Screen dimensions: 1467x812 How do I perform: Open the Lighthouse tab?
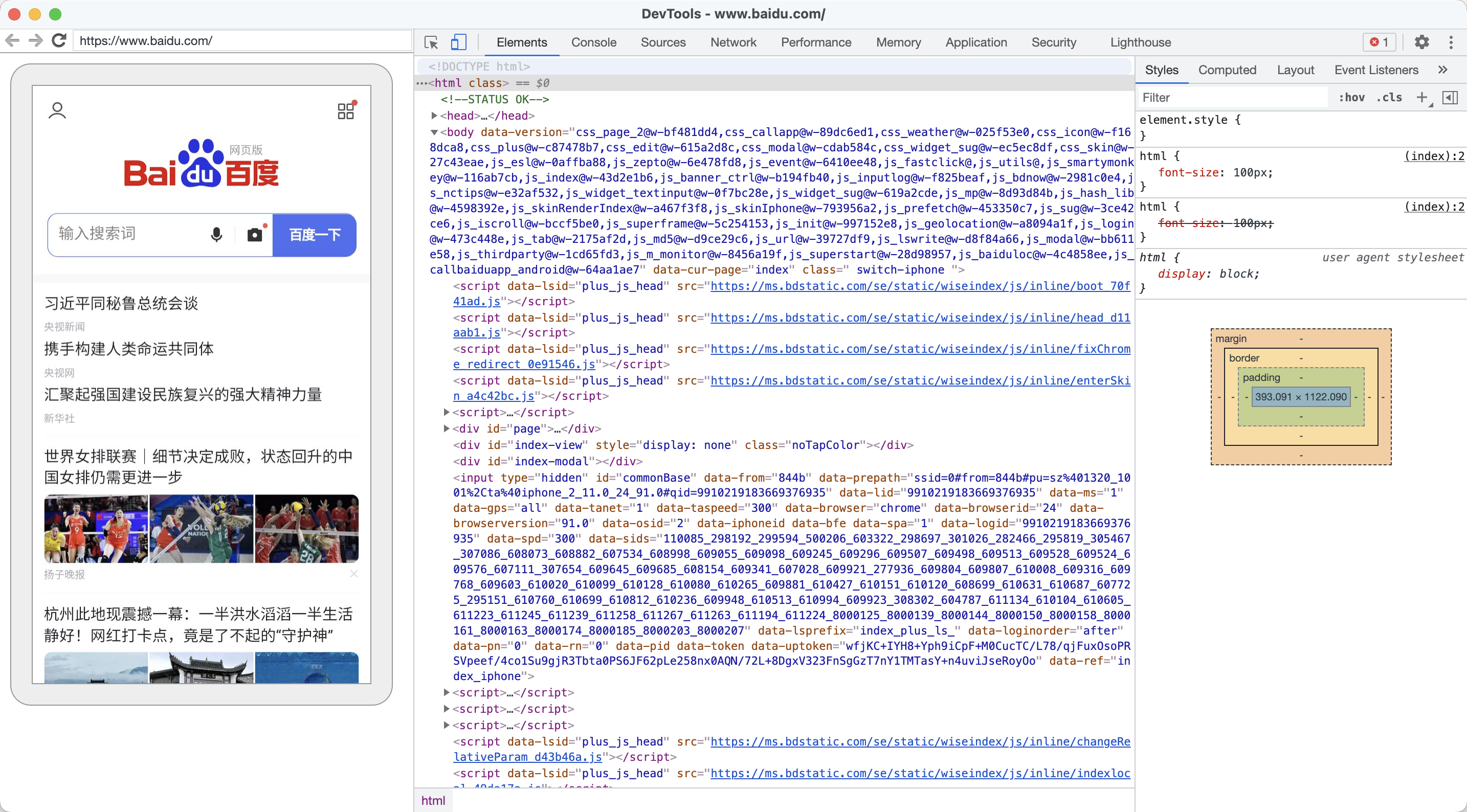click(1140, 42)
